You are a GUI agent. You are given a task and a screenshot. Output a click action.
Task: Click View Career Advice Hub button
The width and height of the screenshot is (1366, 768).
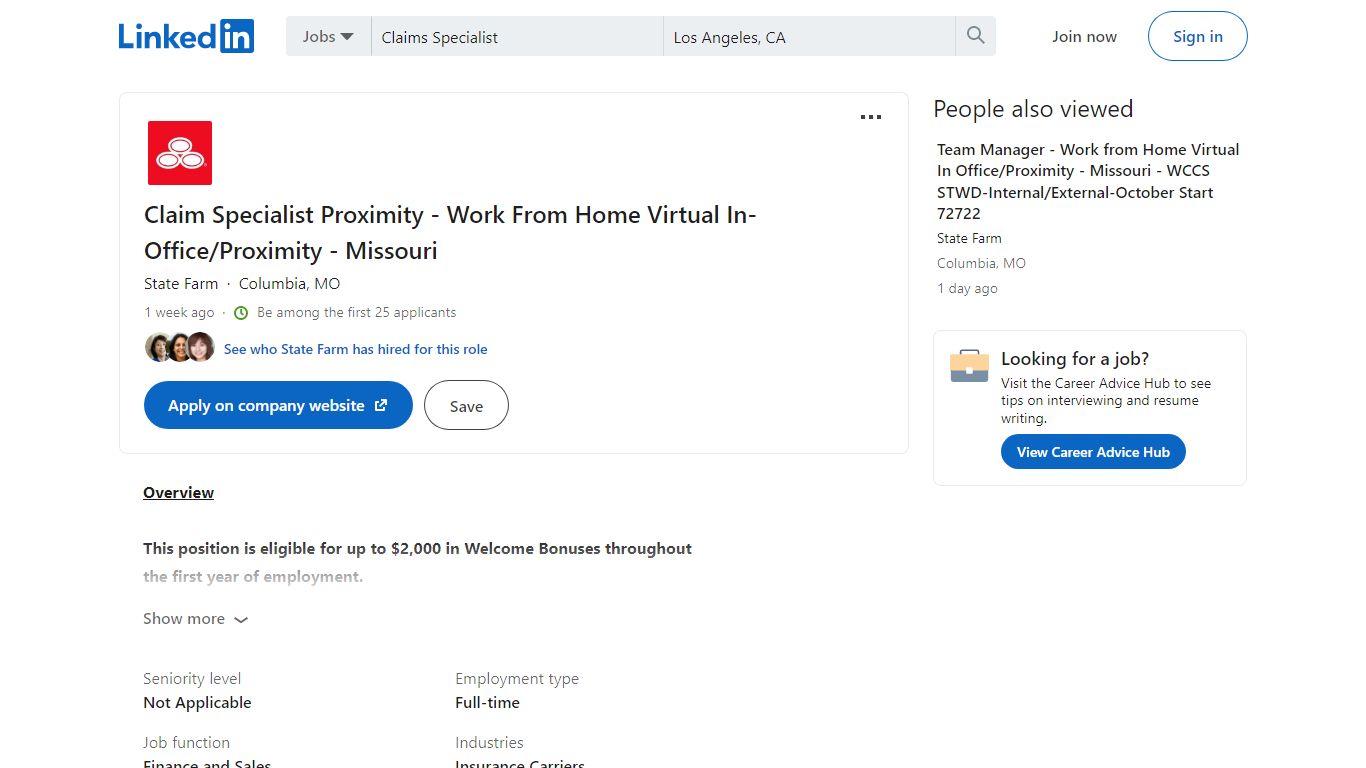[1093, 452]
